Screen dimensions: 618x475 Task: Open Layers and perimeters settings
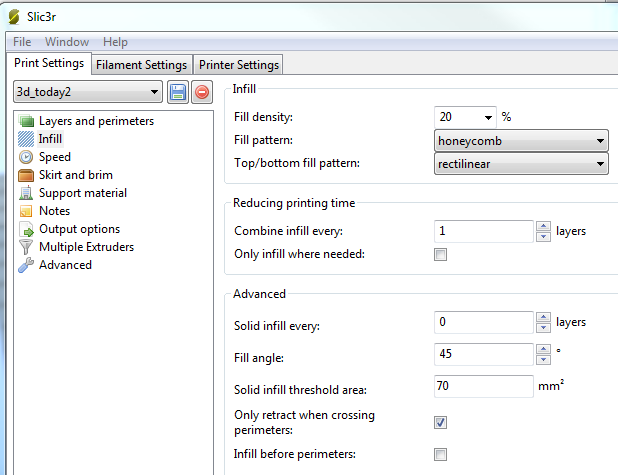96,121
